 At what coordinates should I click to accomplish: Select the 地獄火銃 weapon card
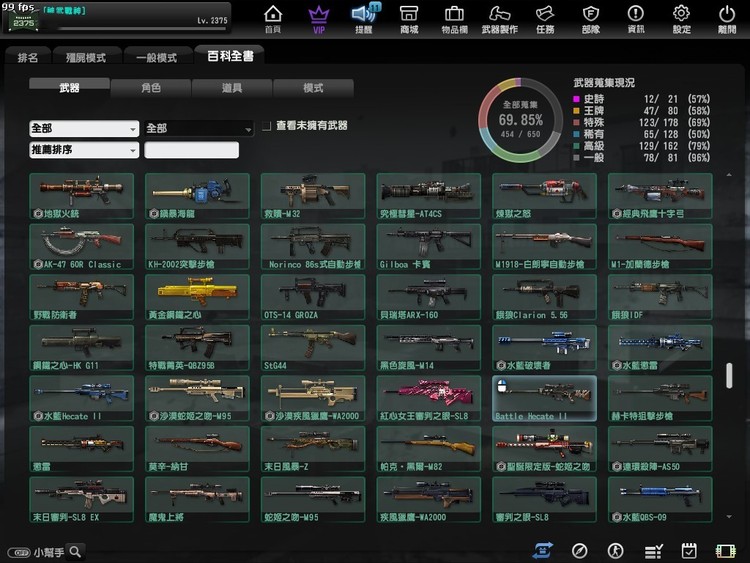pos(81,196)
